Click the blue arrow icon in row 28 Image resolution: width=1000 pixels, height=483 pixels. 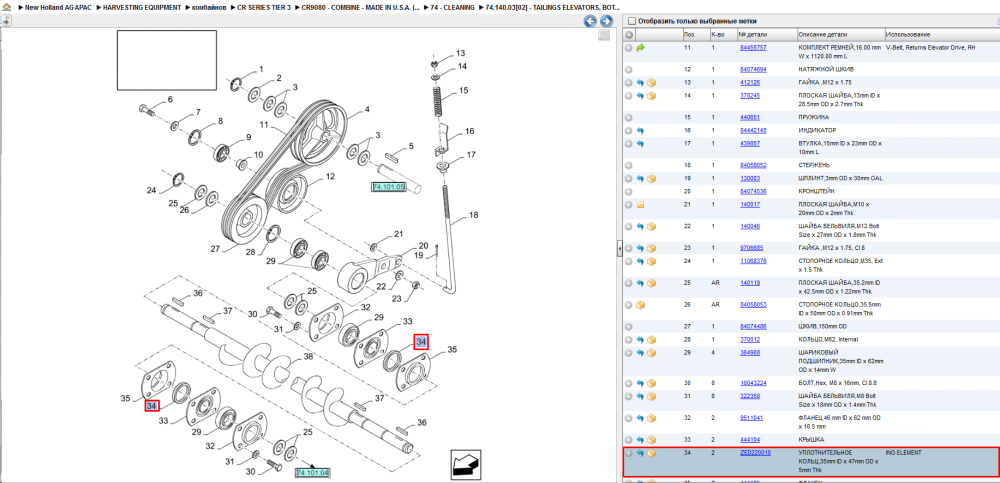click(640, 339)
